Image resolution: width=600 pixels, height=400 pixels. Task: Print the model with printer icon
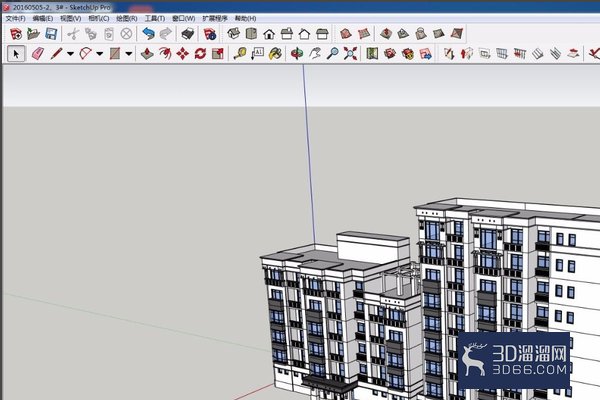click(188, 34)
